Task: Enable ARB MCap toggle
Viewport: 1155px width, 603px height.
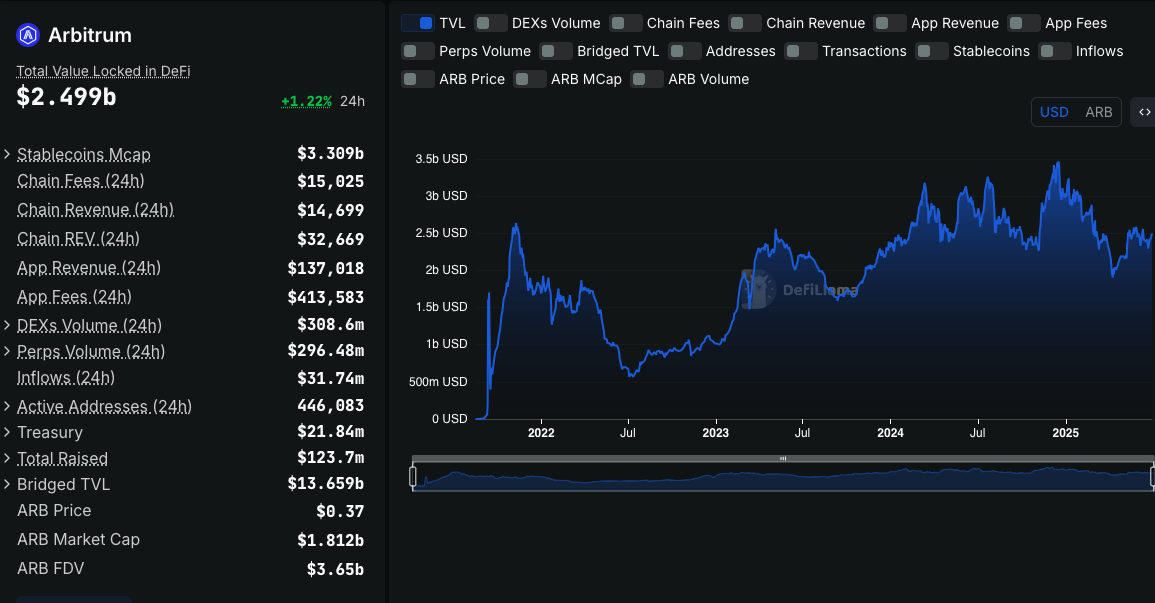Action: pos(530,79)
